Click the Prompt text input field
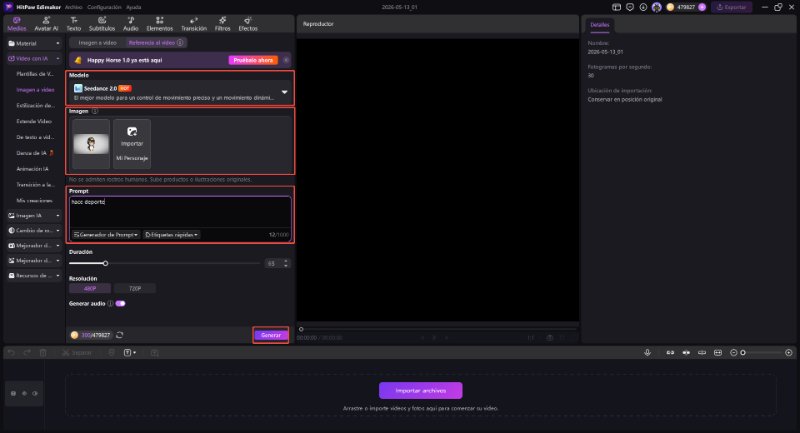800x433 pixels. click(180, 212)
